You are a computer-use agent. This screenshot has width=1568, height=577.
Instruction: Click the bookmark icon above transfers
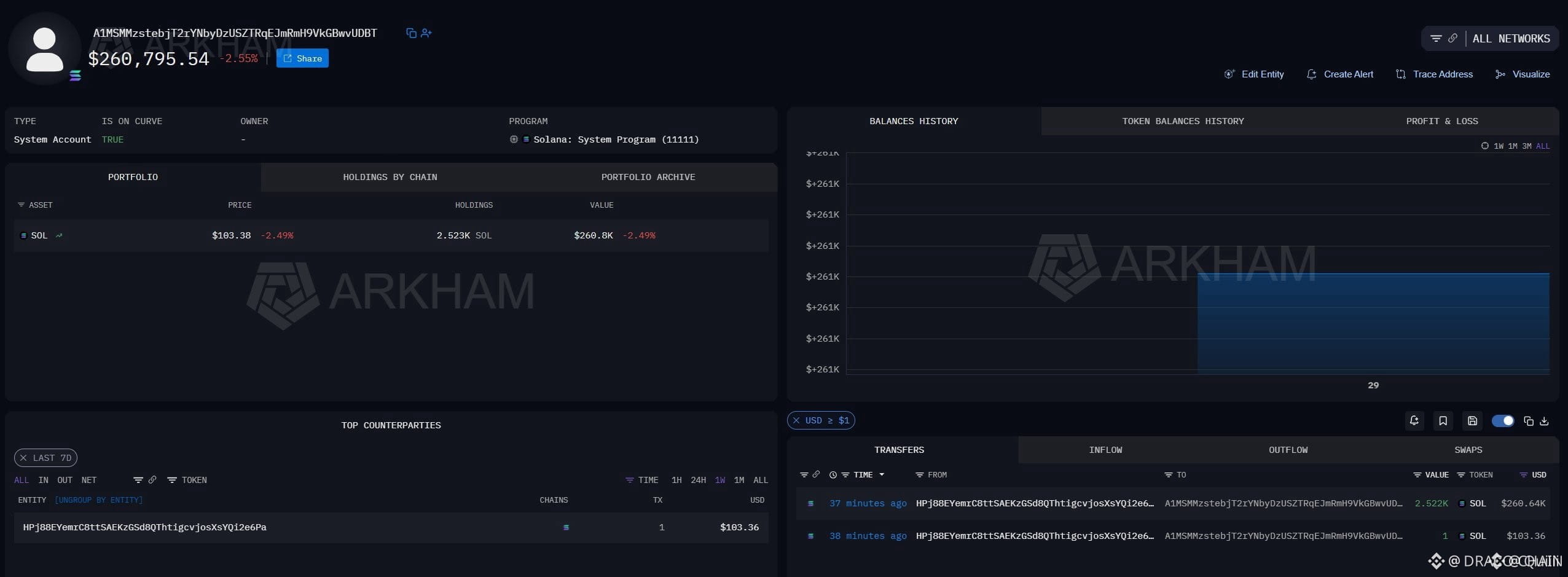1443,421
